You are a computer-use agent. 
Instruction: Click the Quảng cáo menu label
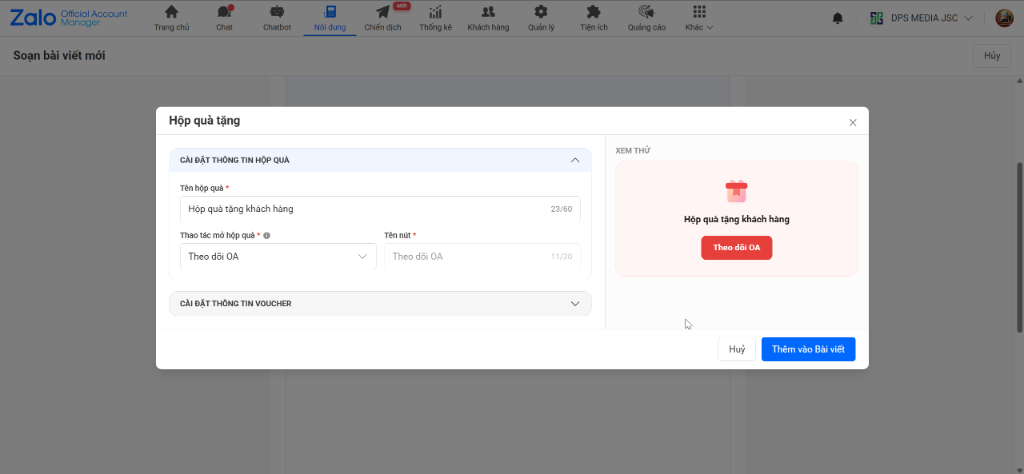(647, 27)
